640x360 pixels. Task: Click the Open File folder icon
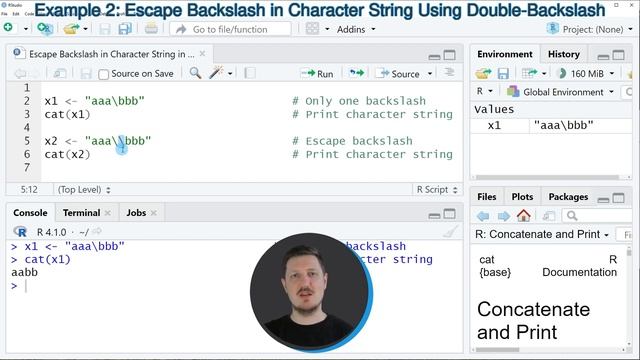[x=71, y=29]
